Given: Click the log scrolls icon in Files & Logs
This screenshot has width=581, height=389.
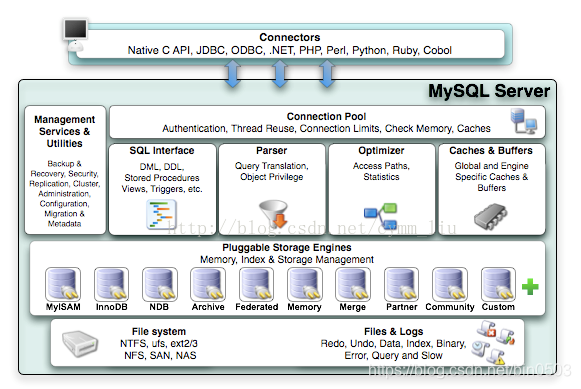Looking at the screenshot, I should pos(493,342).
